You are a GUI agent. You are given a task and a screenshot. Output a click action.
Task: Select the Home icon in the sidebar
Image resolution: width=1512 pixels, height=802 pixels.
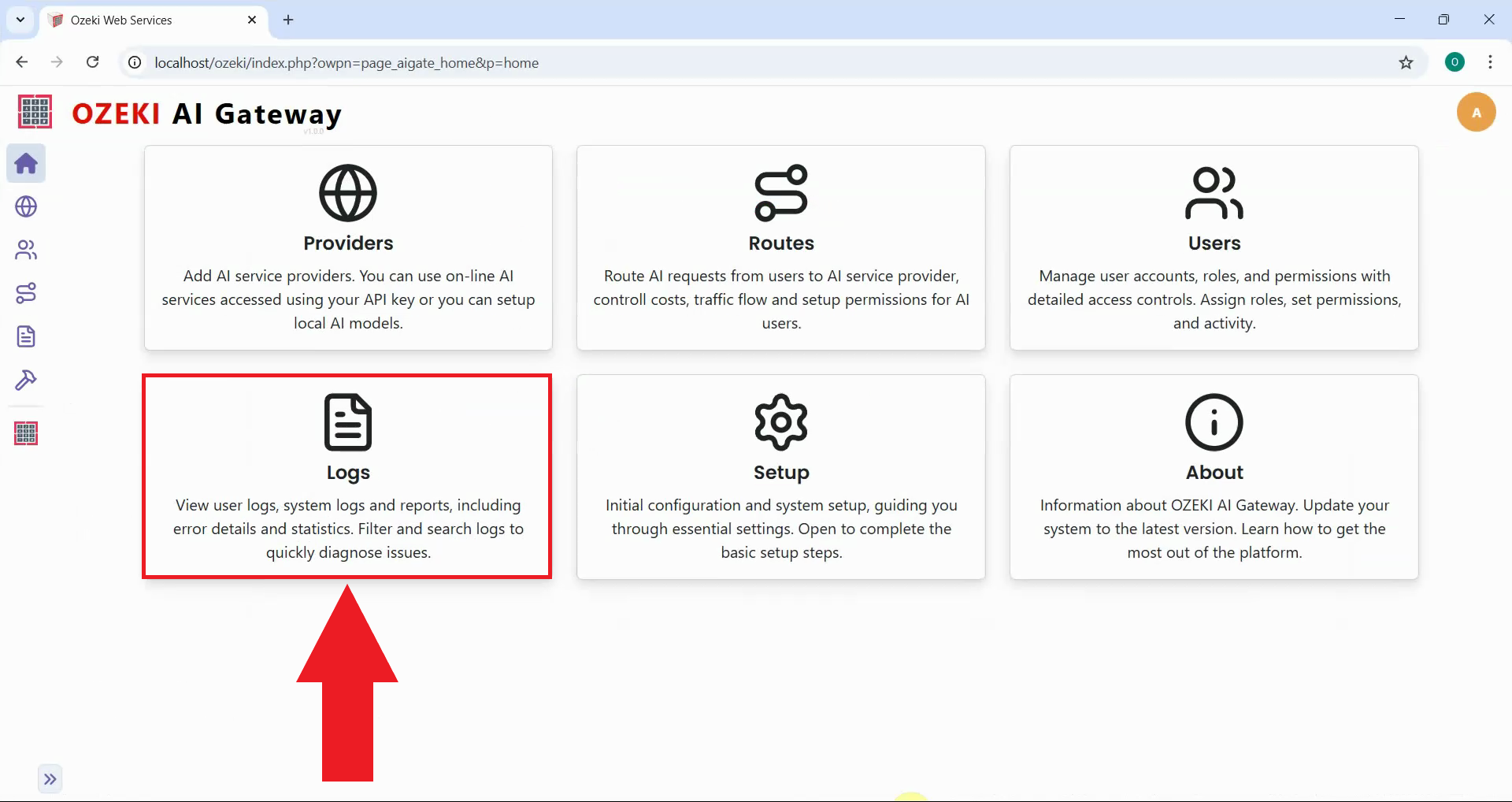(26, 163)
